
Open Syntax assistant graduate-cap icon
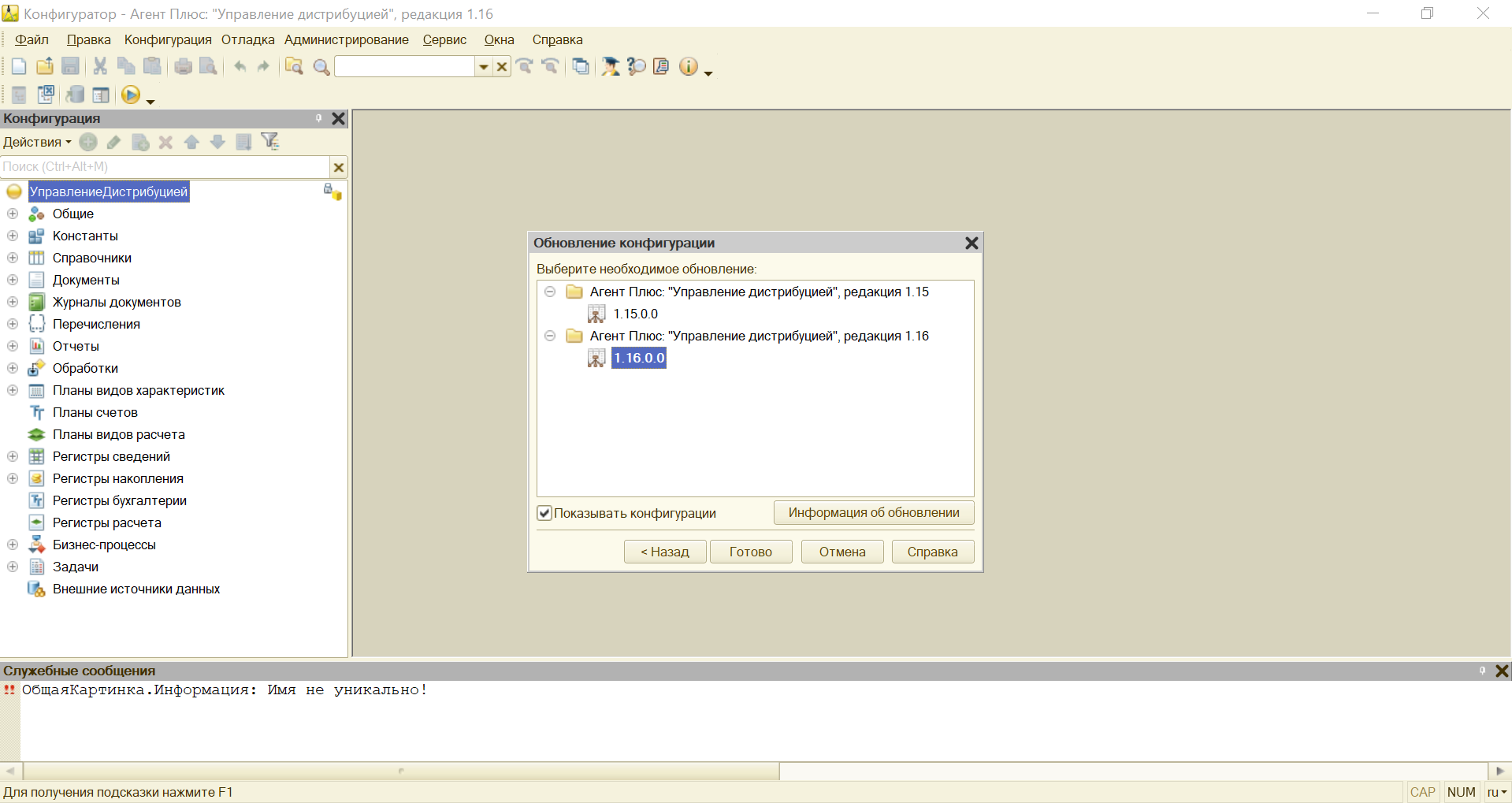coord(611,67)
